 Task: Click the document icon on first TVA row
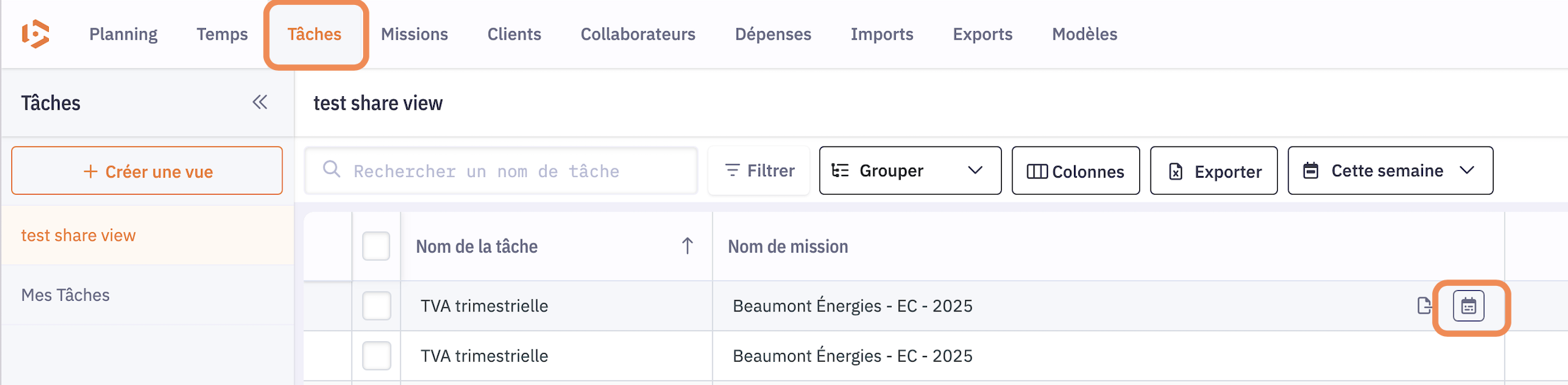tap(1424, 306)
